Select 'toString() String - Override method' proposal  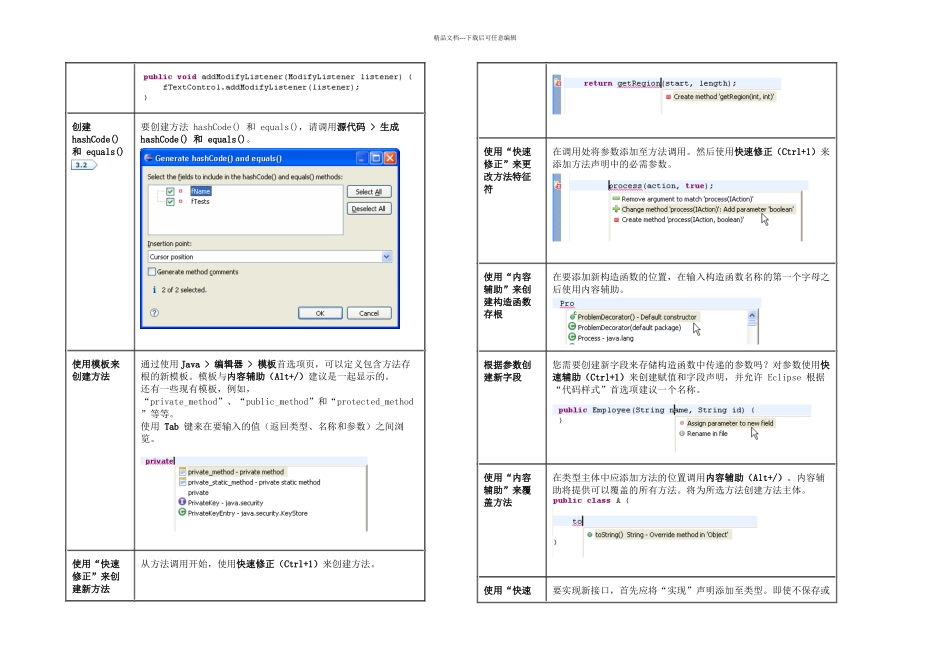click(x=661, y=535)
